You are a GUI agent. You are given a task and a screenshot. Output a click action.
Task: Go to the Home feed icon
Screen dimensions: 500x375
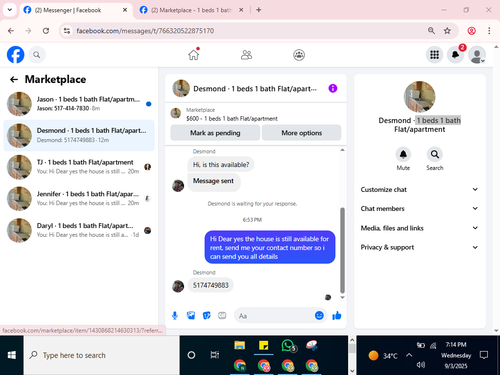coord(194,55)
